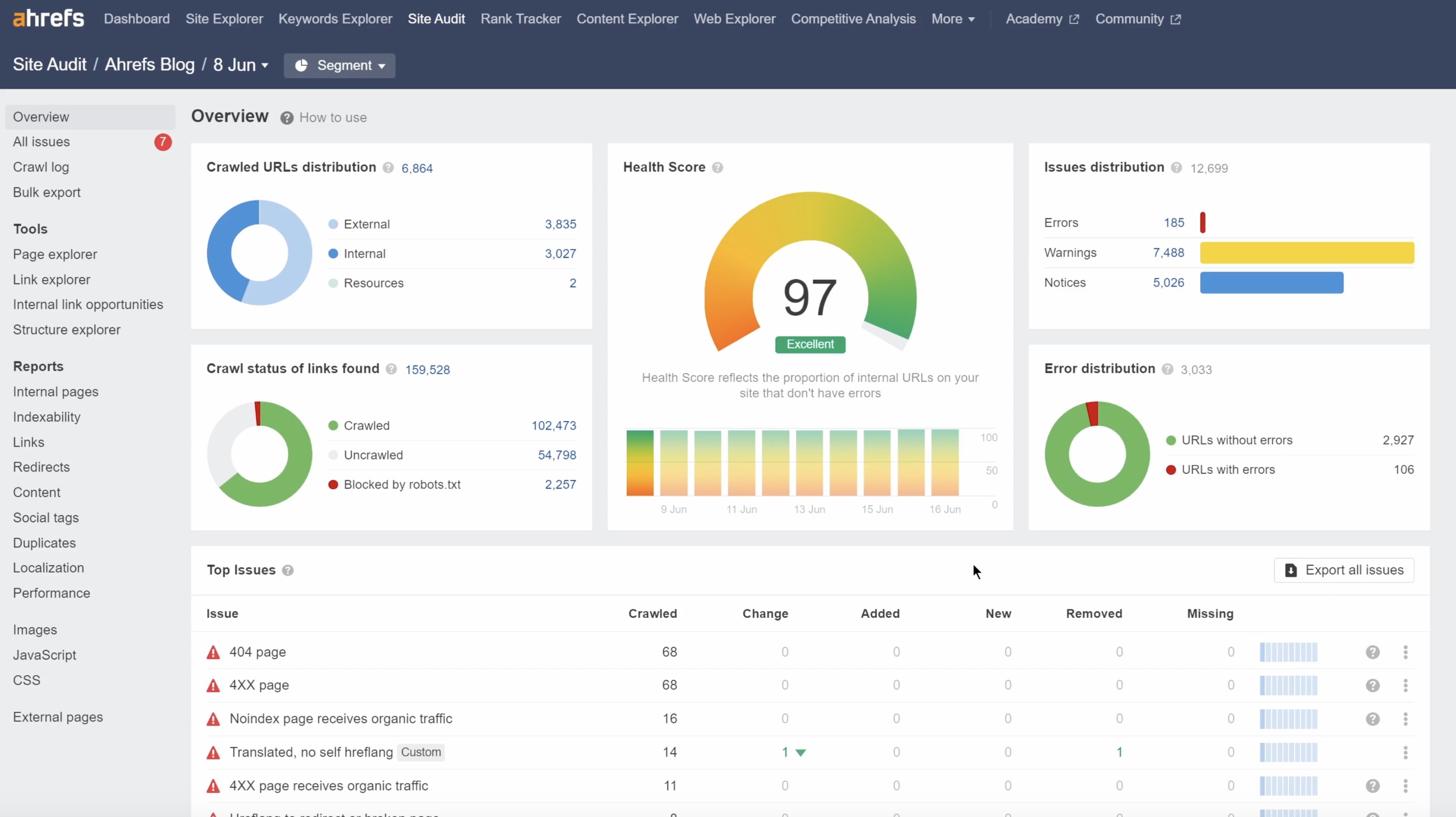Click the Rank Tracker icon

(x=520, y=19)
